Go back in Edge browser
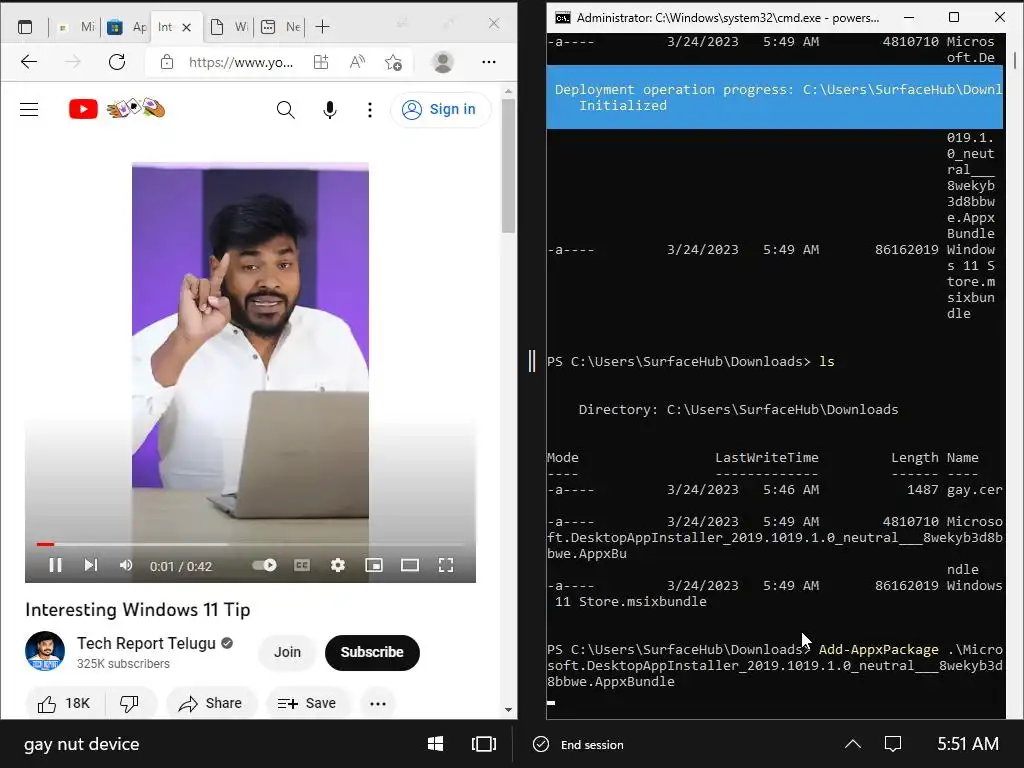Screen dimensions: 1024x768 click(x=29, y=62)
